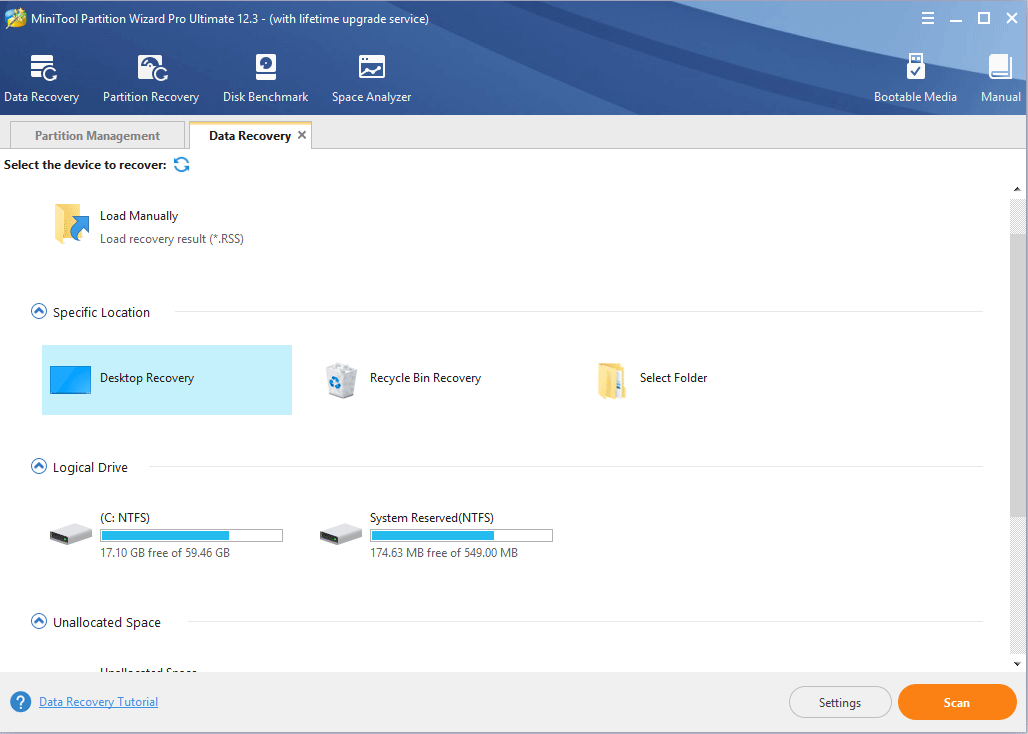Screen dimensions: 1028x734
Task: Switch to the Partition Management tab
Action: pyautogui.click(x=97, y=135)
